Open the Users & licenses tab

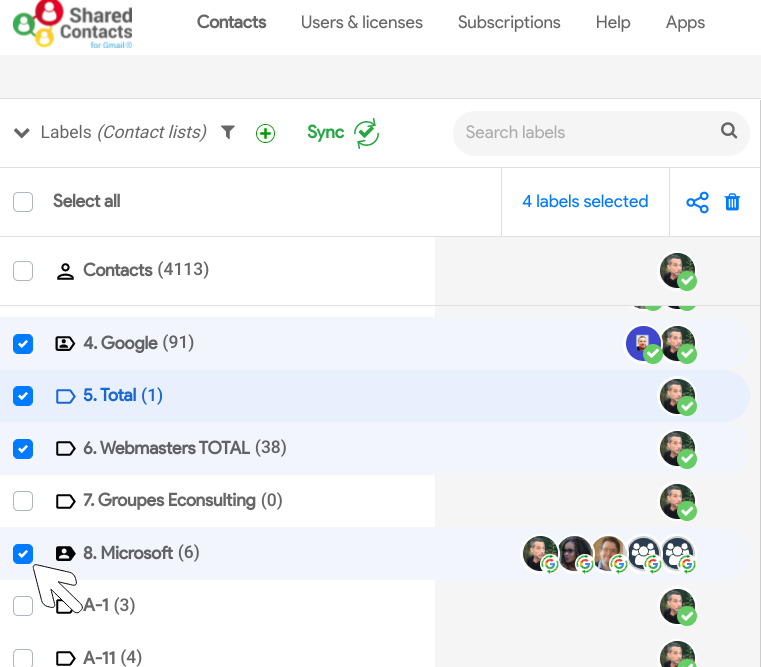click(x=362, y=22)
